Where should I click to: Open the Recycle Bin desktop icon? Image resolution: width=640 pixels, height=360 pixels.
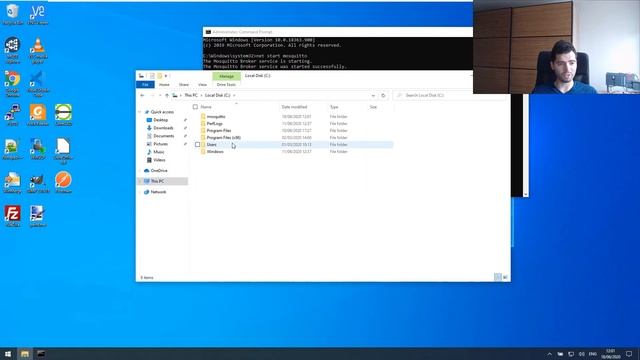(13, 13)
